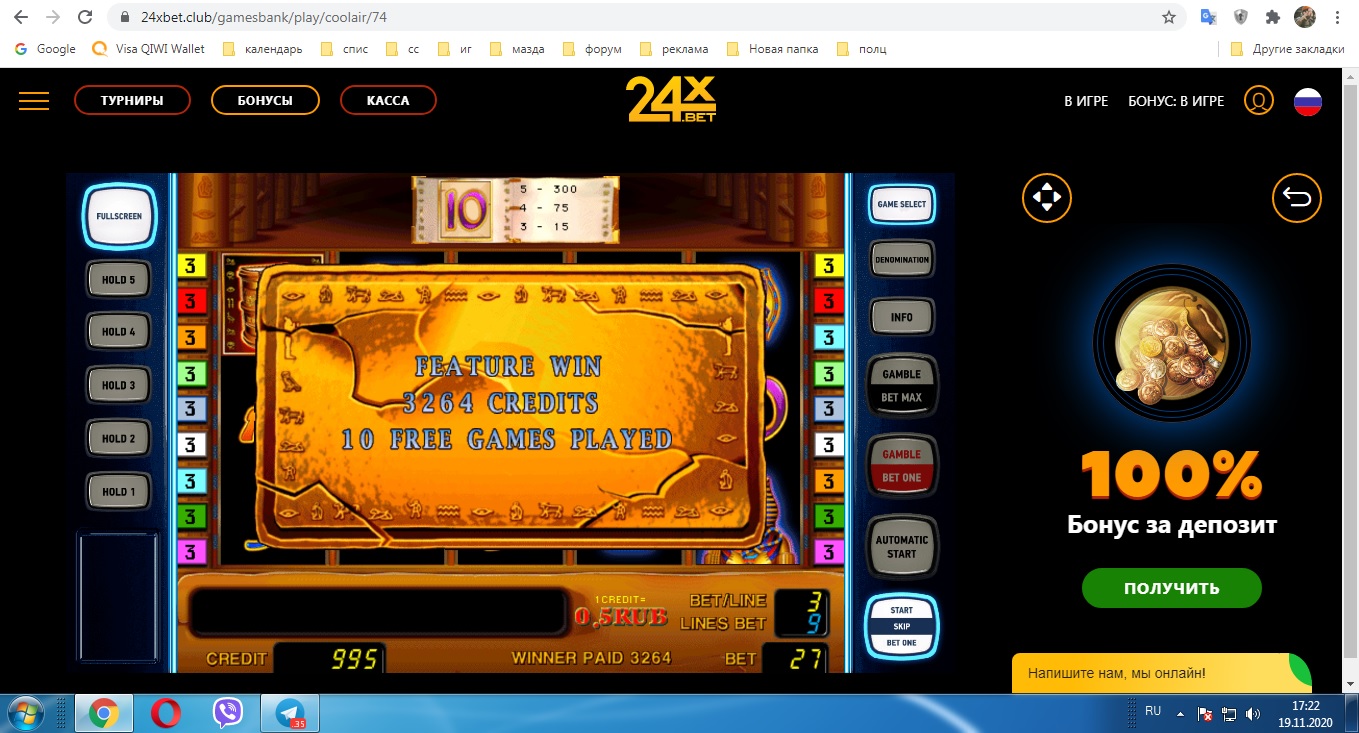Image resolution: width=1359 pixels, height=733 pixels.
Task: Open the Chrome three-dot menu
Action: 1337,17
